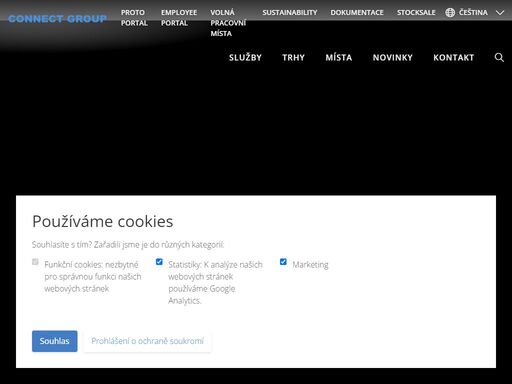Open the search magnifier icon
Viewport: 512px width, 384px height.
499,57
